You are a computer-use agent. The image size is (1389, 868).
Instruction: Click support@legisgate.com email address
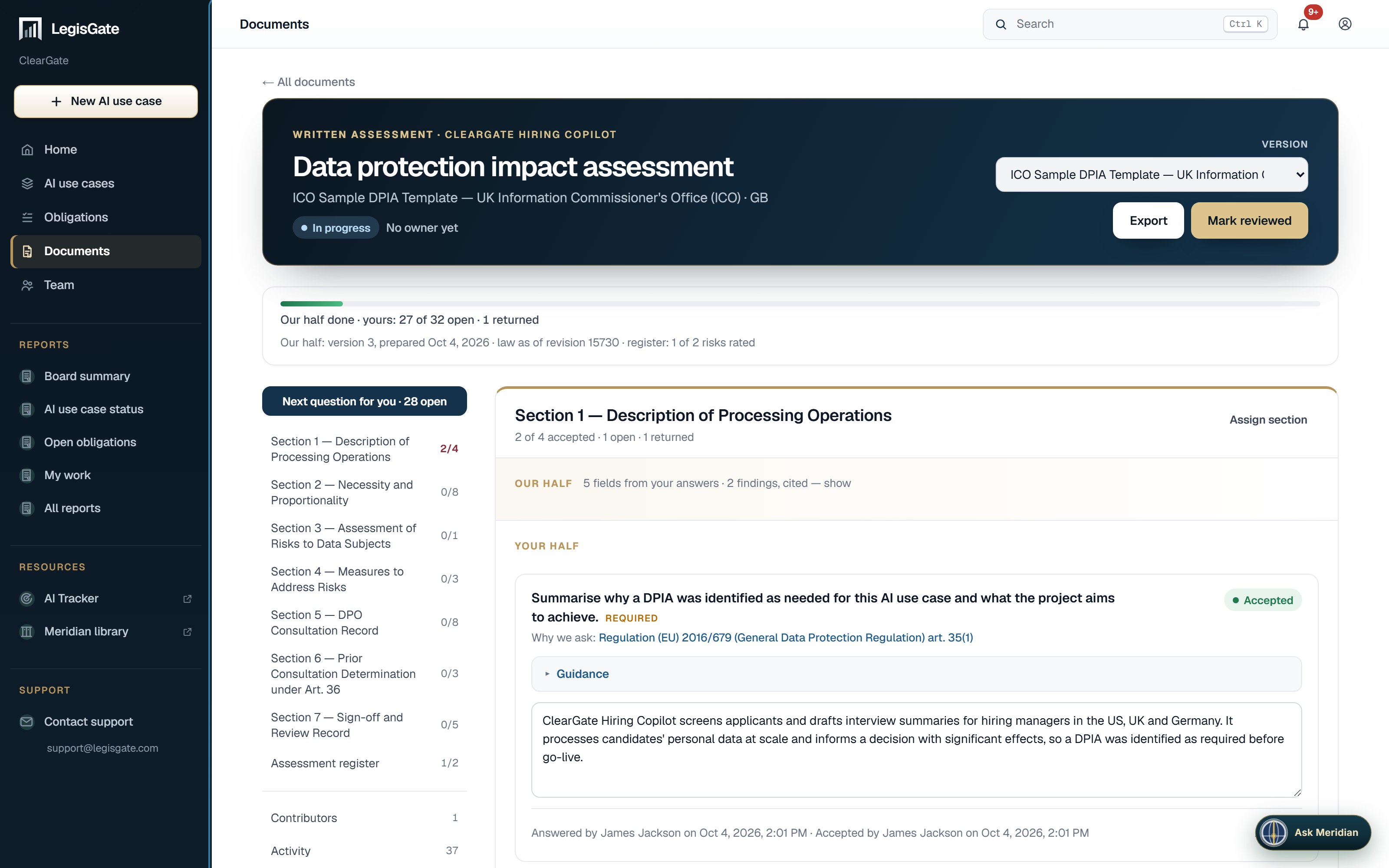(102, 749)
